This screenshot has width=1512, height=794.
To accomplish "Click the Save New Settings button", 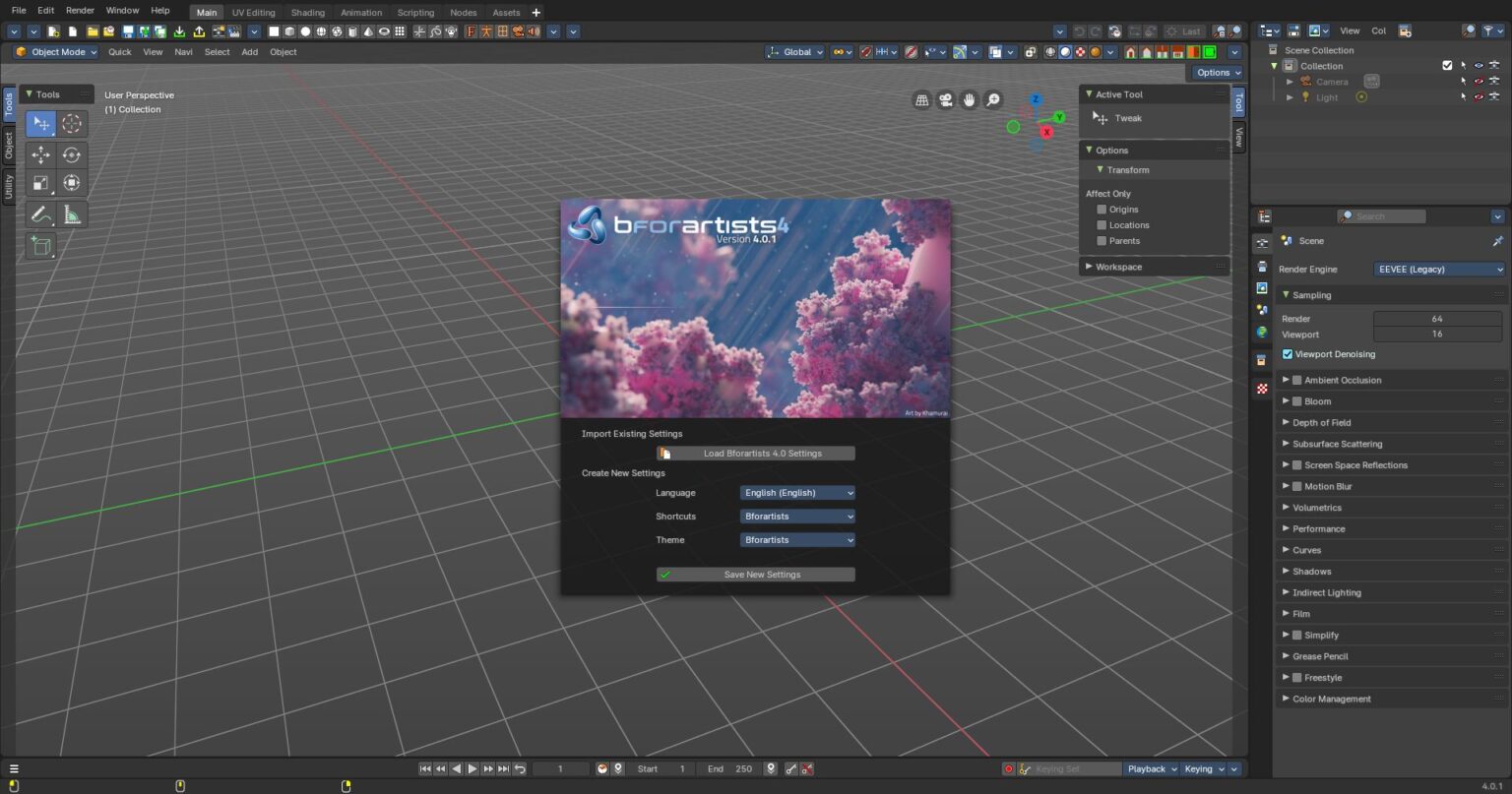I will tap(755, 574).
